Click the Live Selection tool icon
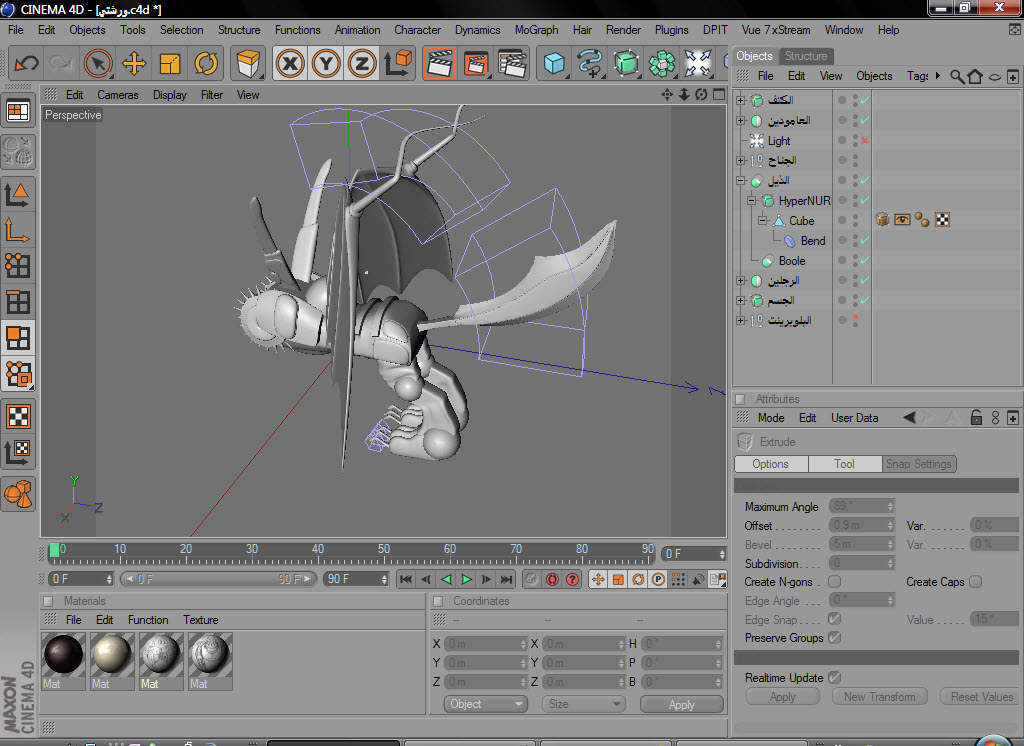1024x746 pixels. [x=97, y=64]
